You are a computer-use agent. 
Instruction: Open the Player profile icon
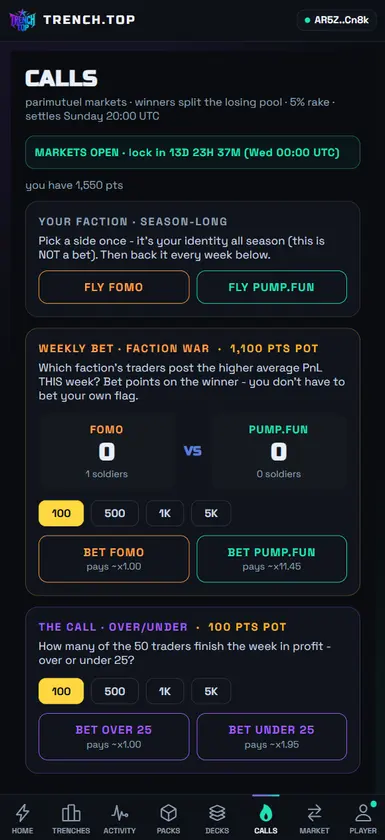pos(363,813)
